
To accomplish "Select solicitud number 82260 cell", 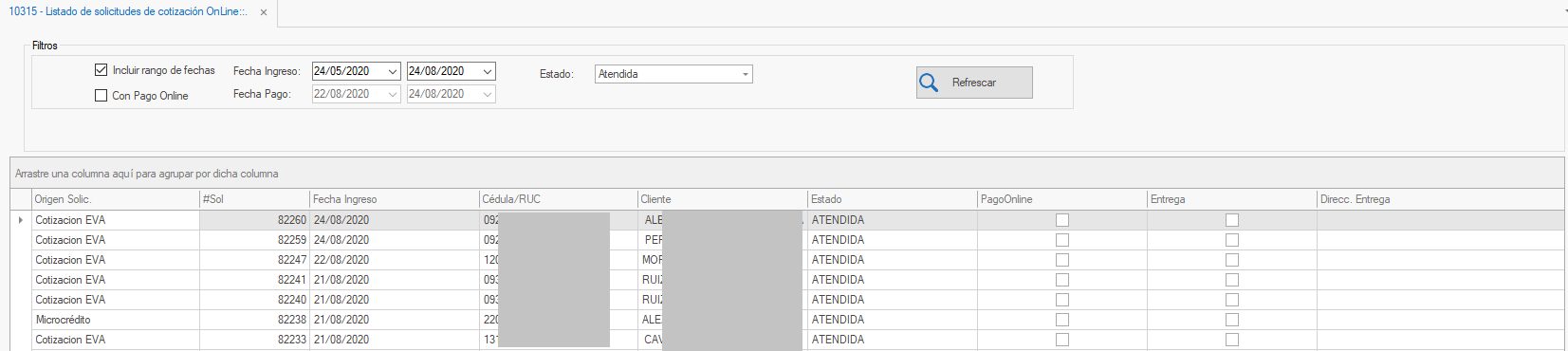I will click(x=255, y=220).
